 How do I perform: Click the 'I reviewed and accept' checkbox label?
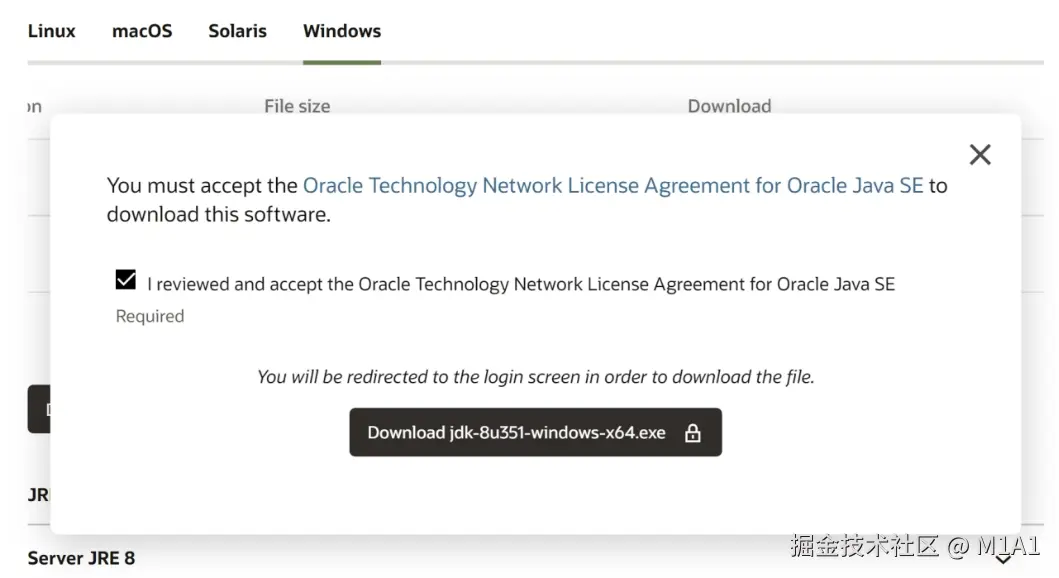point(520,284)
